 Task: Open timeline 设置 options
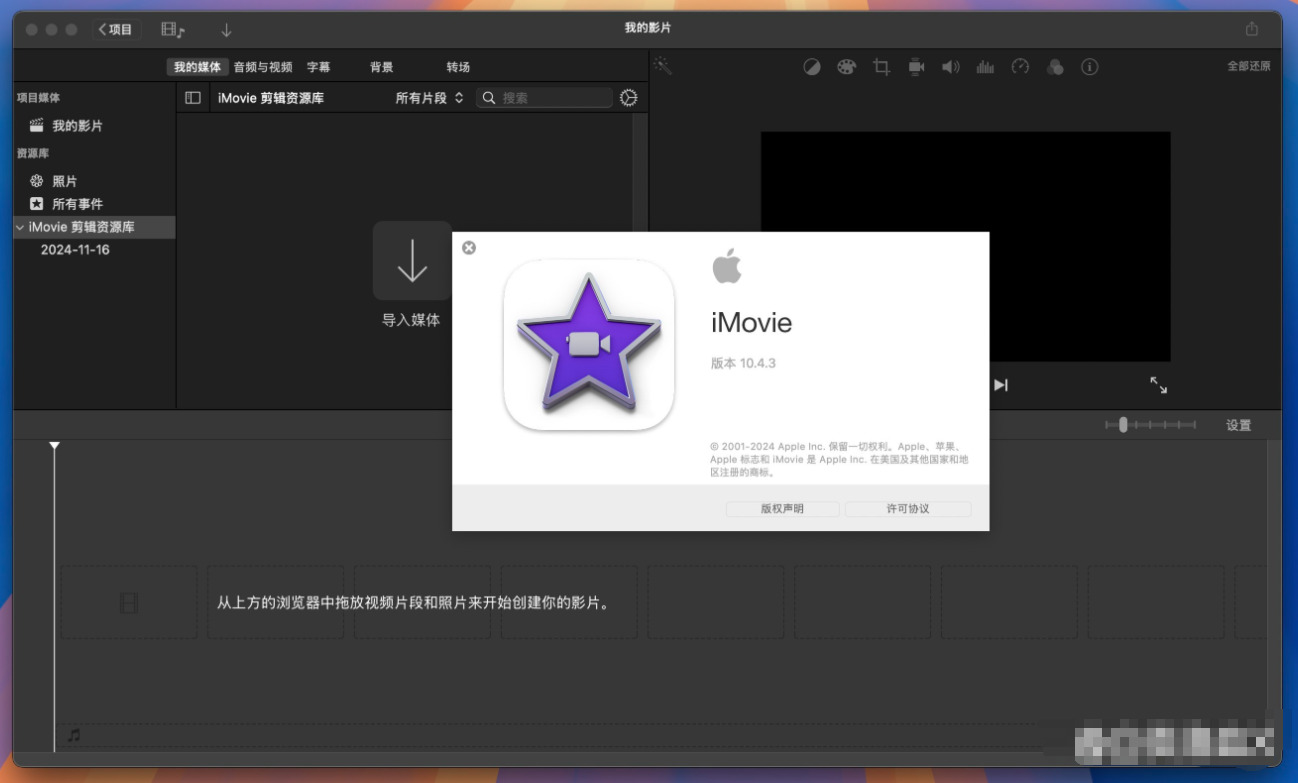coord(1239,425)
